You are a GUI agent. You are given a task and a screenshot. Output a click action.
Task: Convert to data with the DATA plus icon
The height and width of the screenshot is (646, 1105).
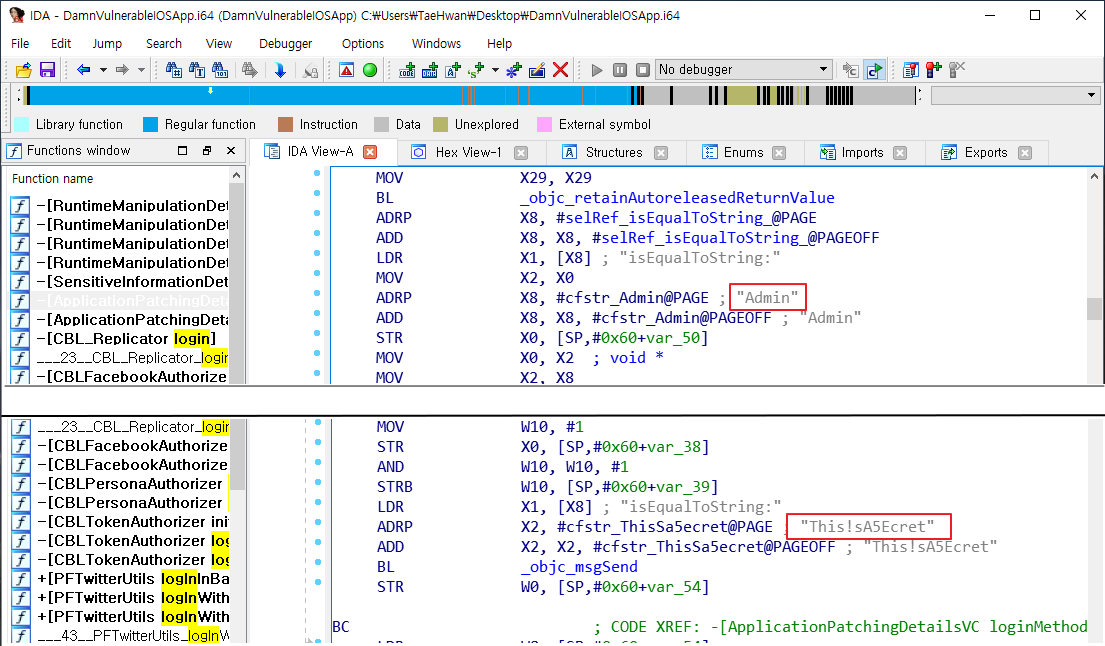coord(430,70)
